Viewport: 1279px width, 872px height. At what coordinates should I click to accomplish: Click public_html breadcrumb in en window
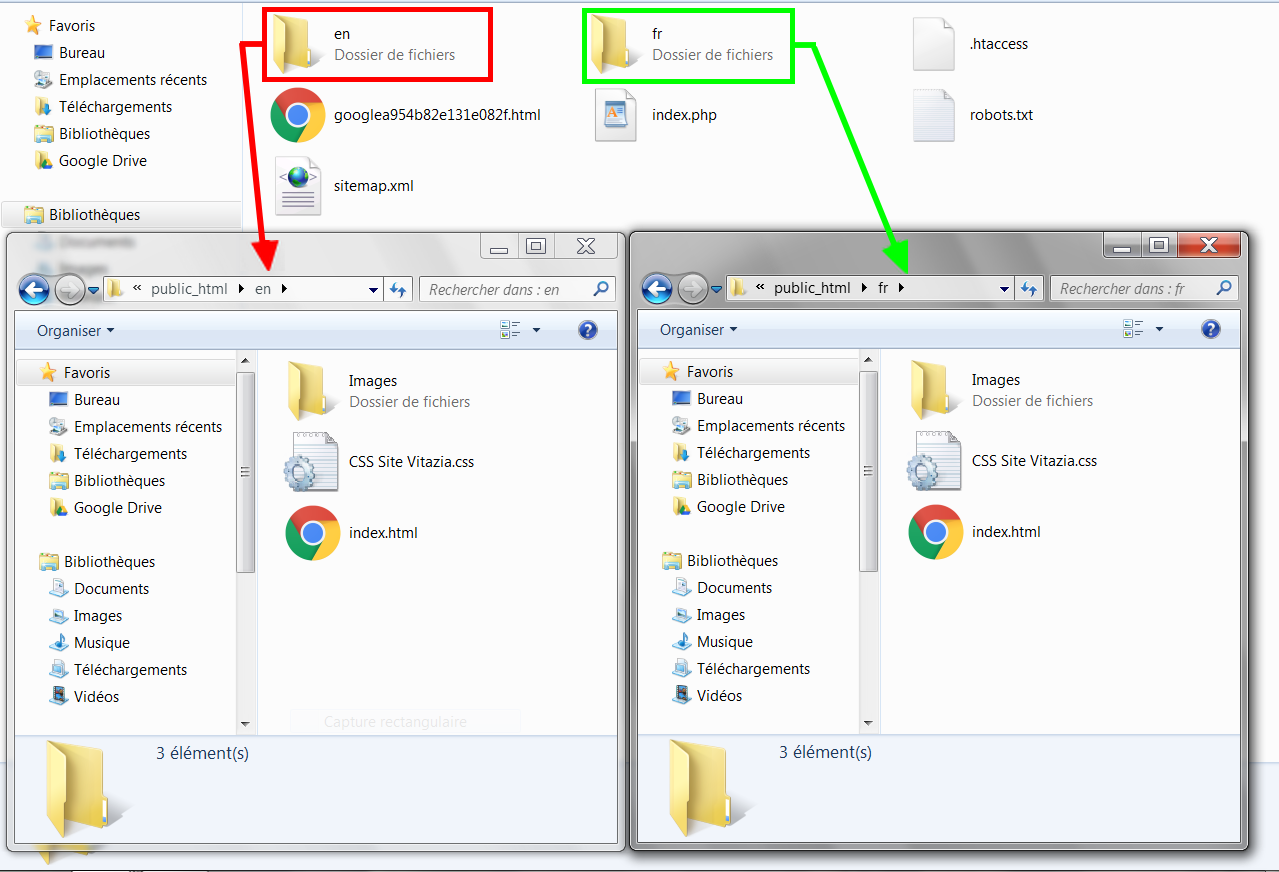[x=189, y=290]
